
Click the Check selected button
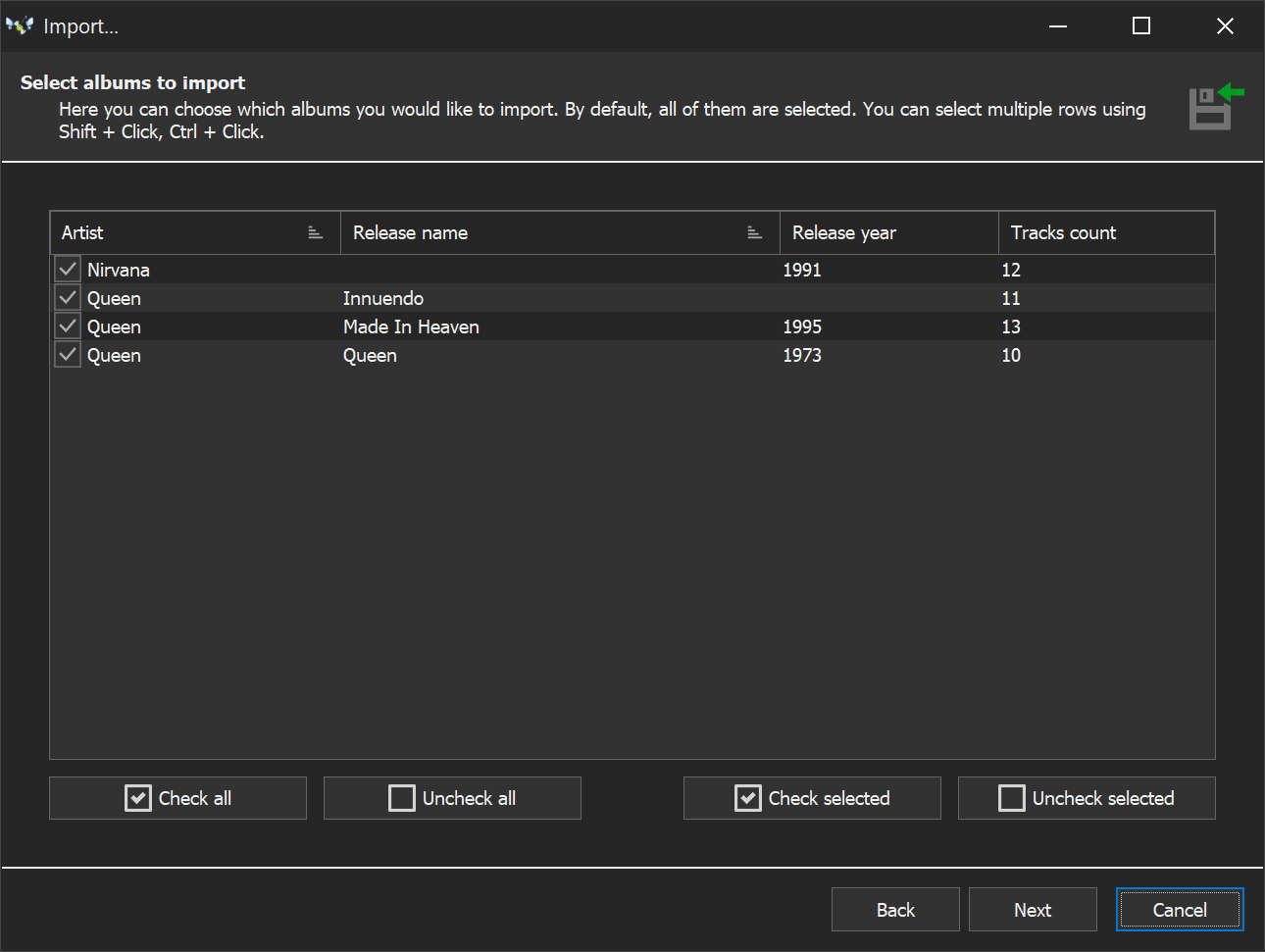(812, 798)
